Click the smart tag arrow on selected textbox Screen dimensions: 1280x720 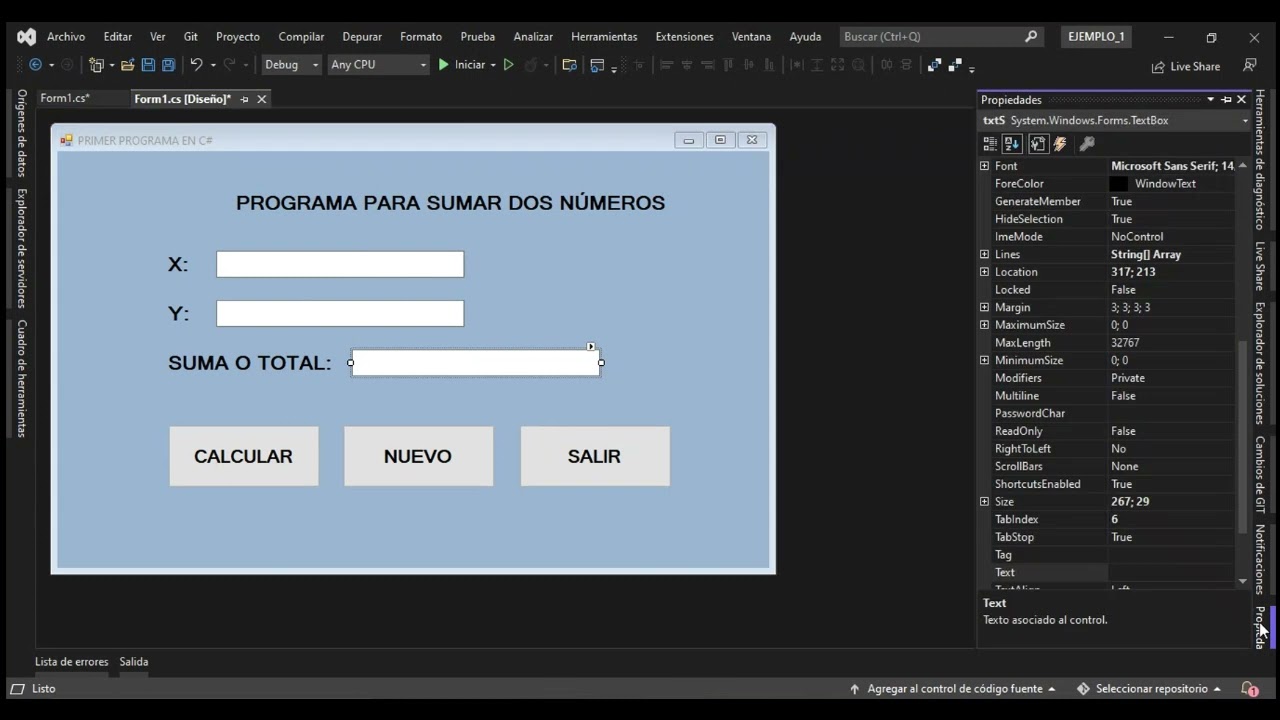coord(591,347)
